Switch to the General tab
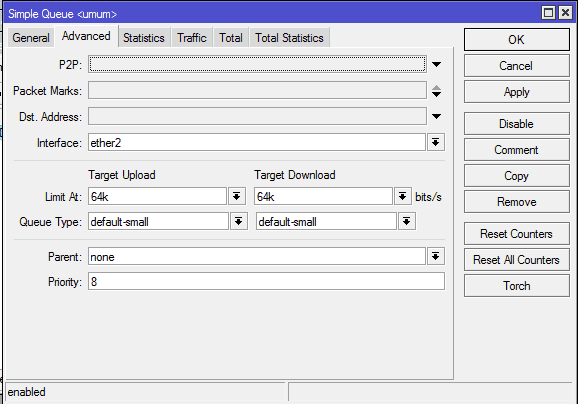The width and height of the screenshot is (578, 404). click(x=31, y=38)
